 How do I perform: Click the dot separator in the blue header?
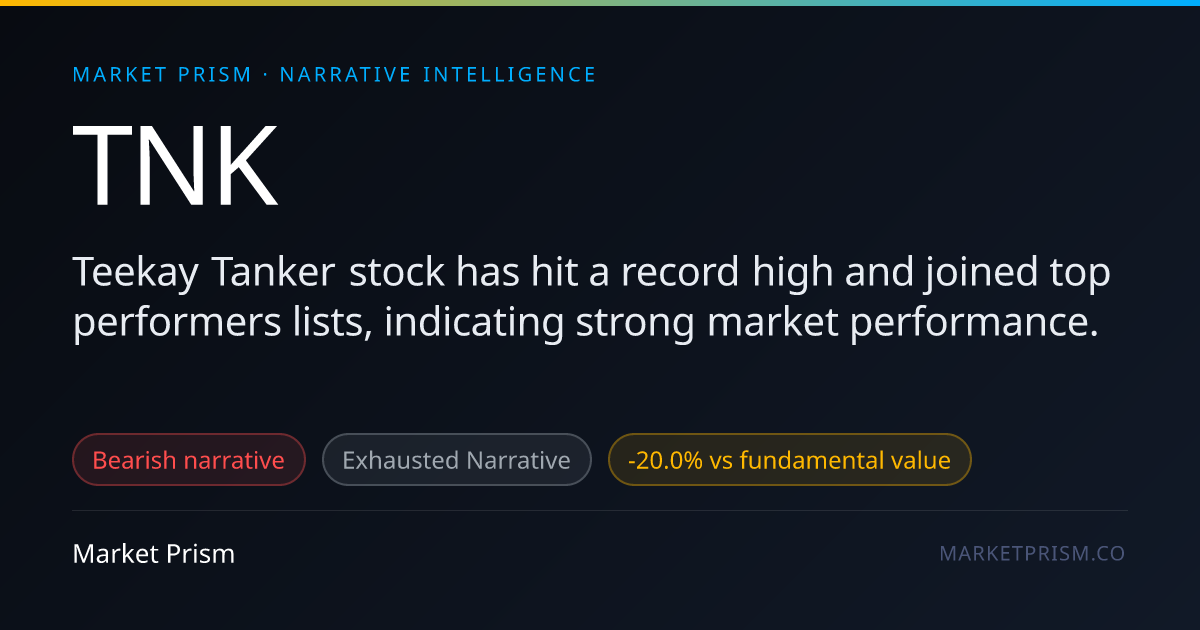(x=266, y=75)
